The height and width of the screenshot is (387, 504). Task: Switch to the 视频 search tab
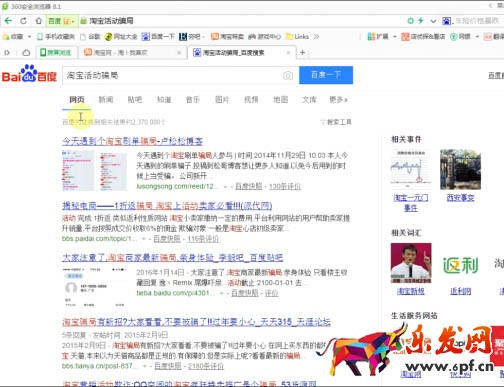coord(251,100)
